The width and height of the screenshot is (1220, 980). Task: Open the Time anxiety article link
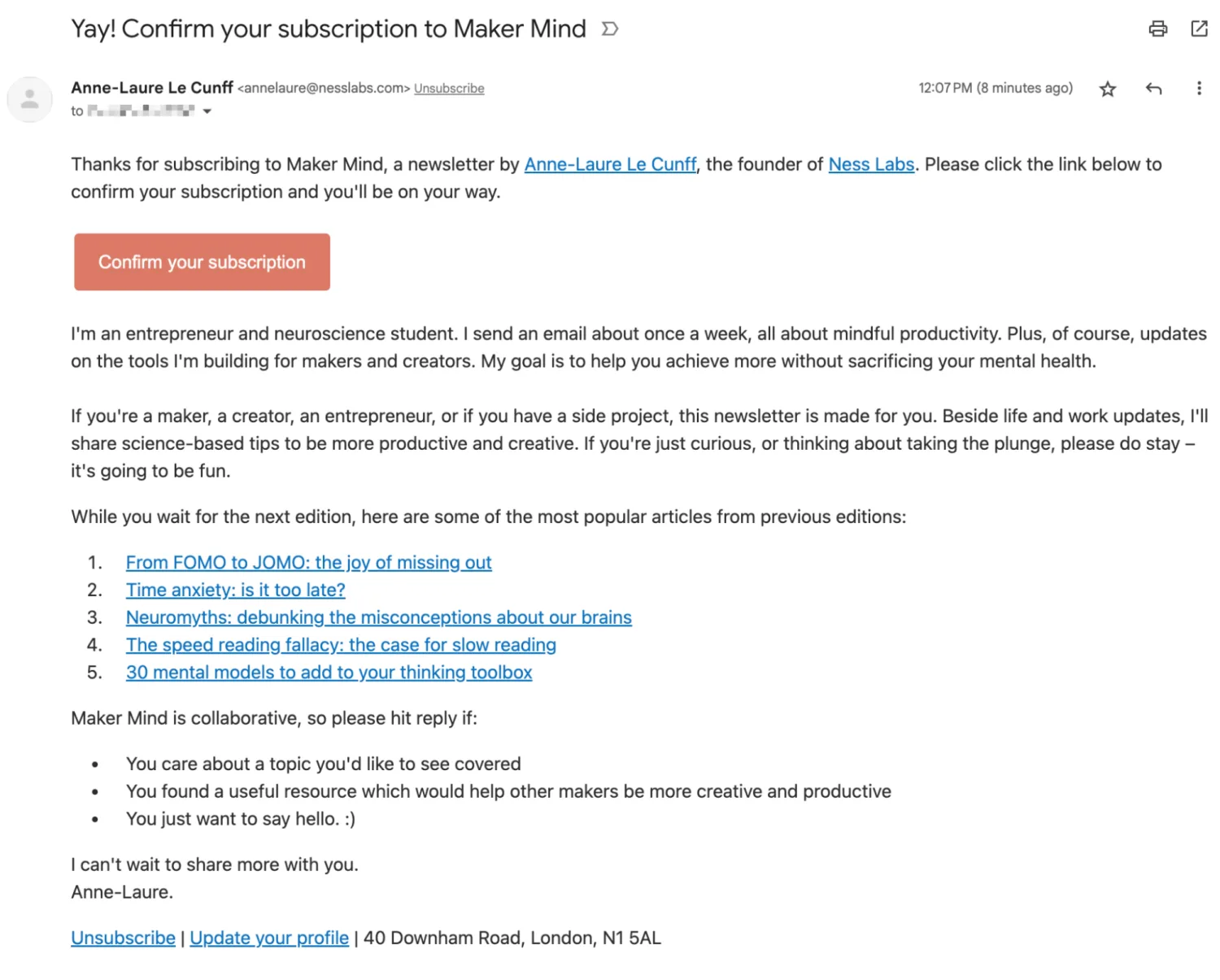[235, 590]
